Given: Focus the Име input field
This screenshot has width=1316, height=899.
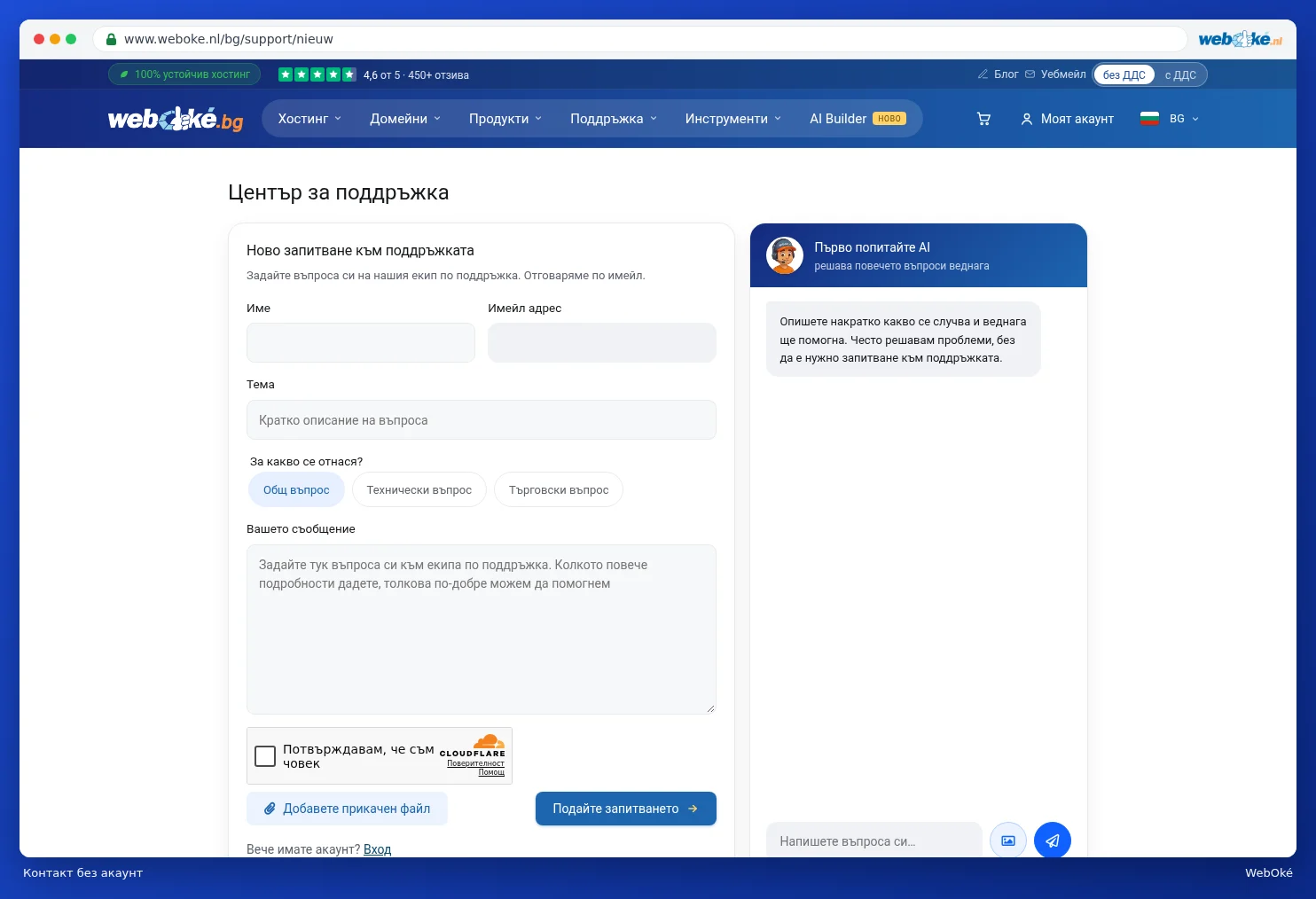Looking at the screenshot, I should [x=361, y=342].
